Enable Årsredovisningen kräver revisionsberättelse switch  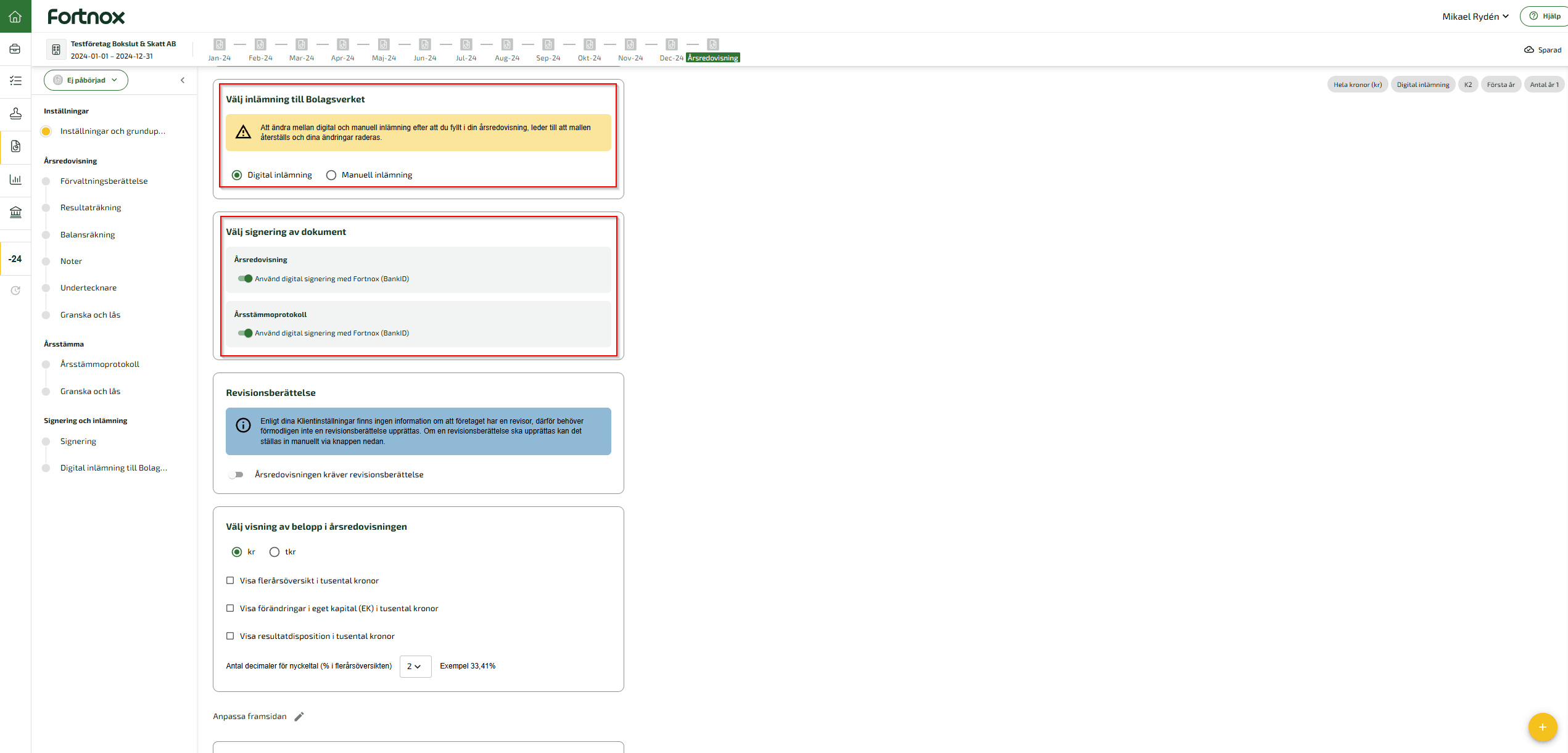click(236, 475)
